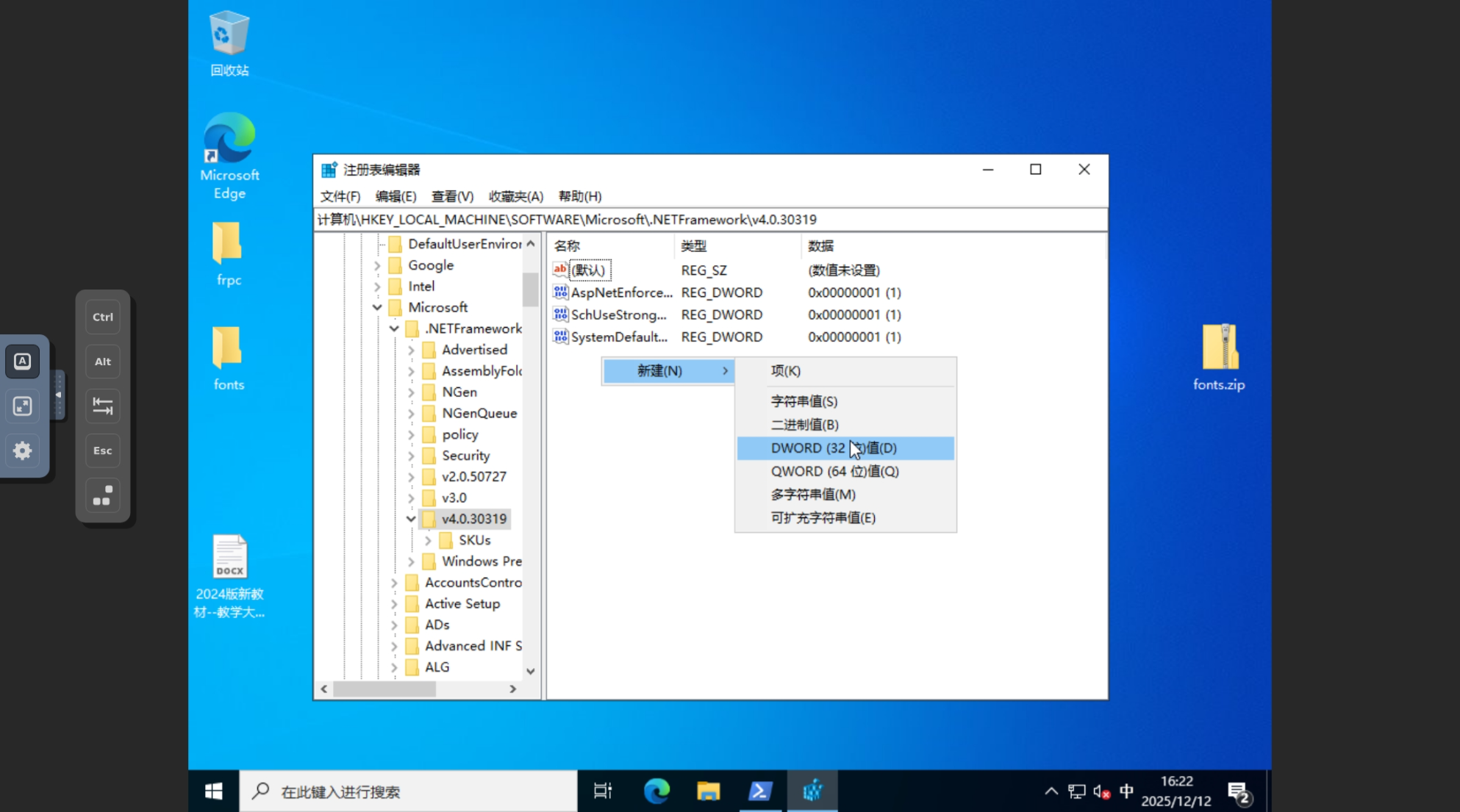Expand the Google registry key
Image resolution: width=1460 pixels, height=812 pixels.
(377, 265)
